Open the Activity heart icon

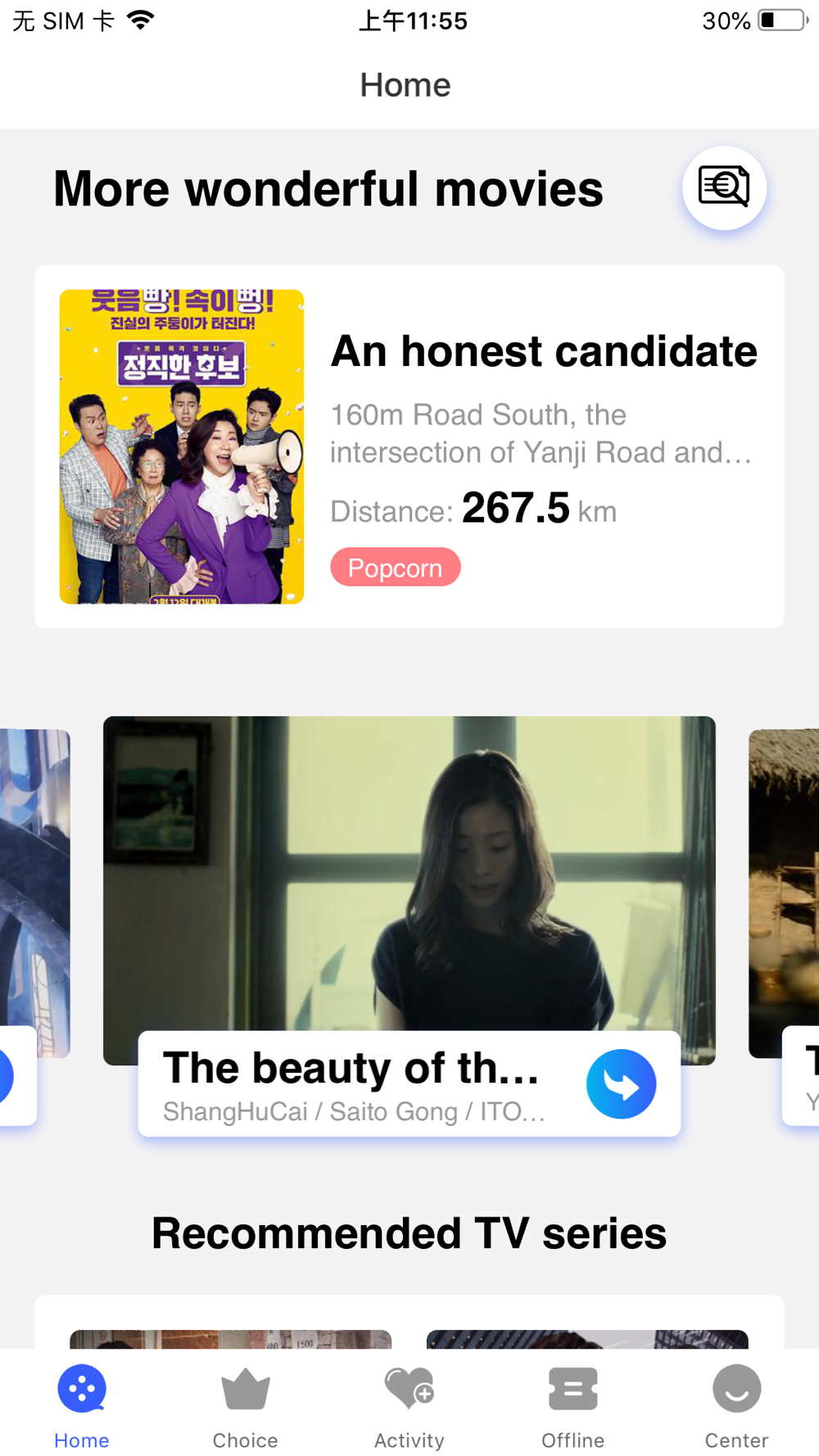[409, 1389]
